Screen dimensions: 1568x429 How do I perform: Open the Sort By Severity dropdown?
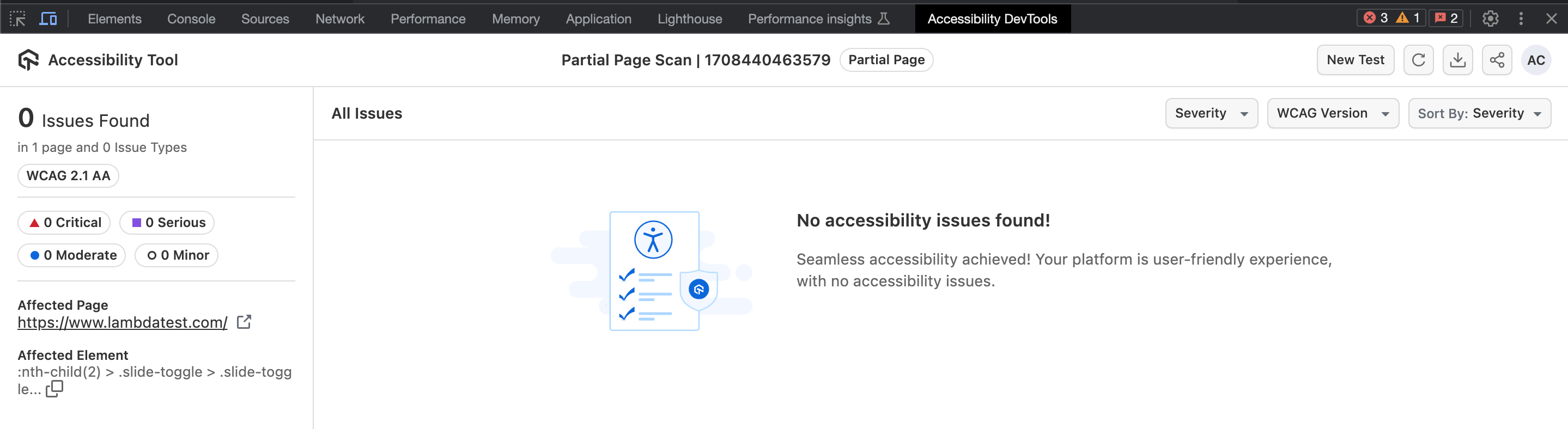tap(1479, 114)
